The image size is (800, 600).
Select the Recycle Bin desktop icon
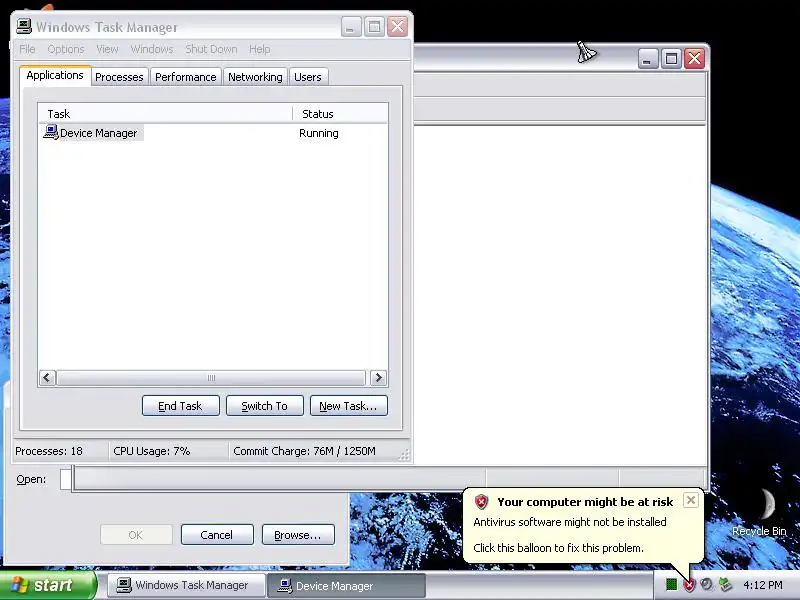[x=759, y=512]
